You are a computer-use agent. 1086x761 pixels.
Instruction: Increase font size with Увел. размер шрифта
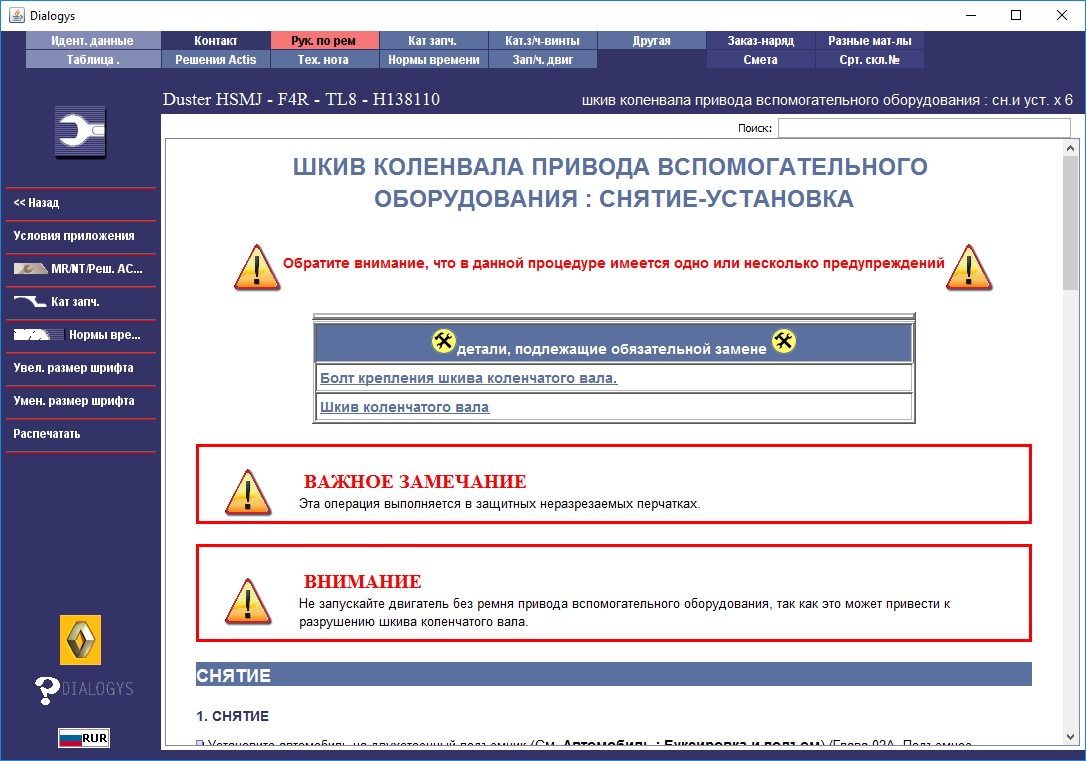[x=81, y=368]
